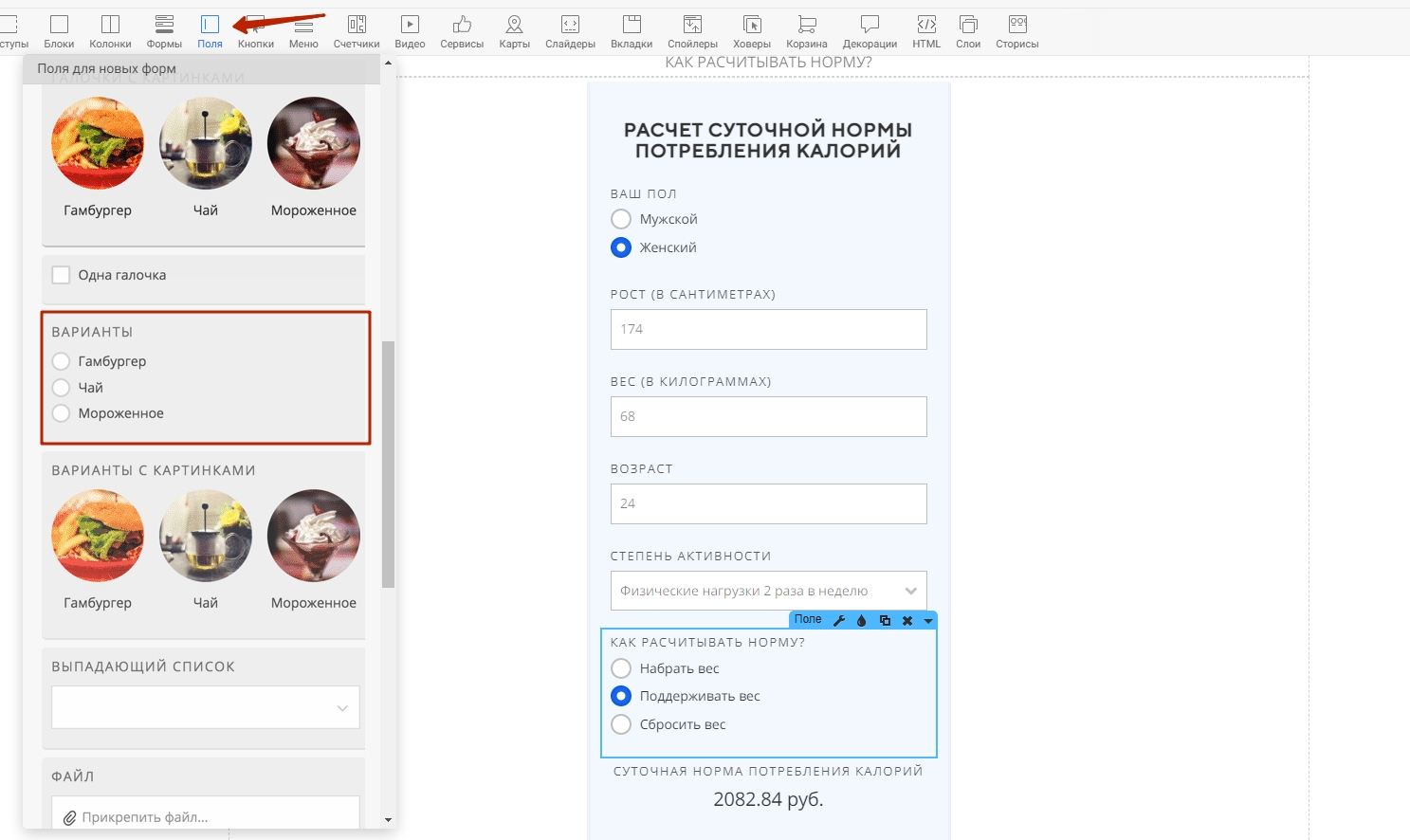Open the Кнопки toolbar section
The height and width of the screenshot is (840, 1410).
tap(256, 31)
